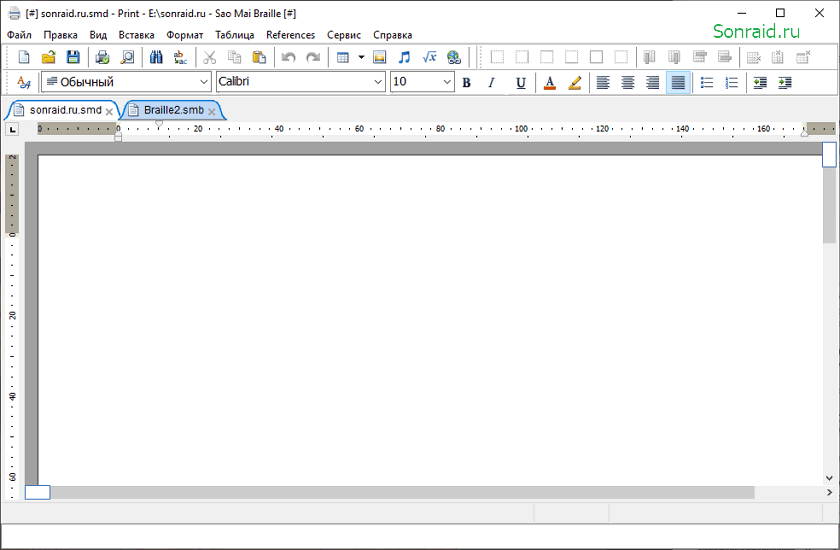Toggle the numbered list
This screenshot has height=550, width=840.
tap(731, 82)
